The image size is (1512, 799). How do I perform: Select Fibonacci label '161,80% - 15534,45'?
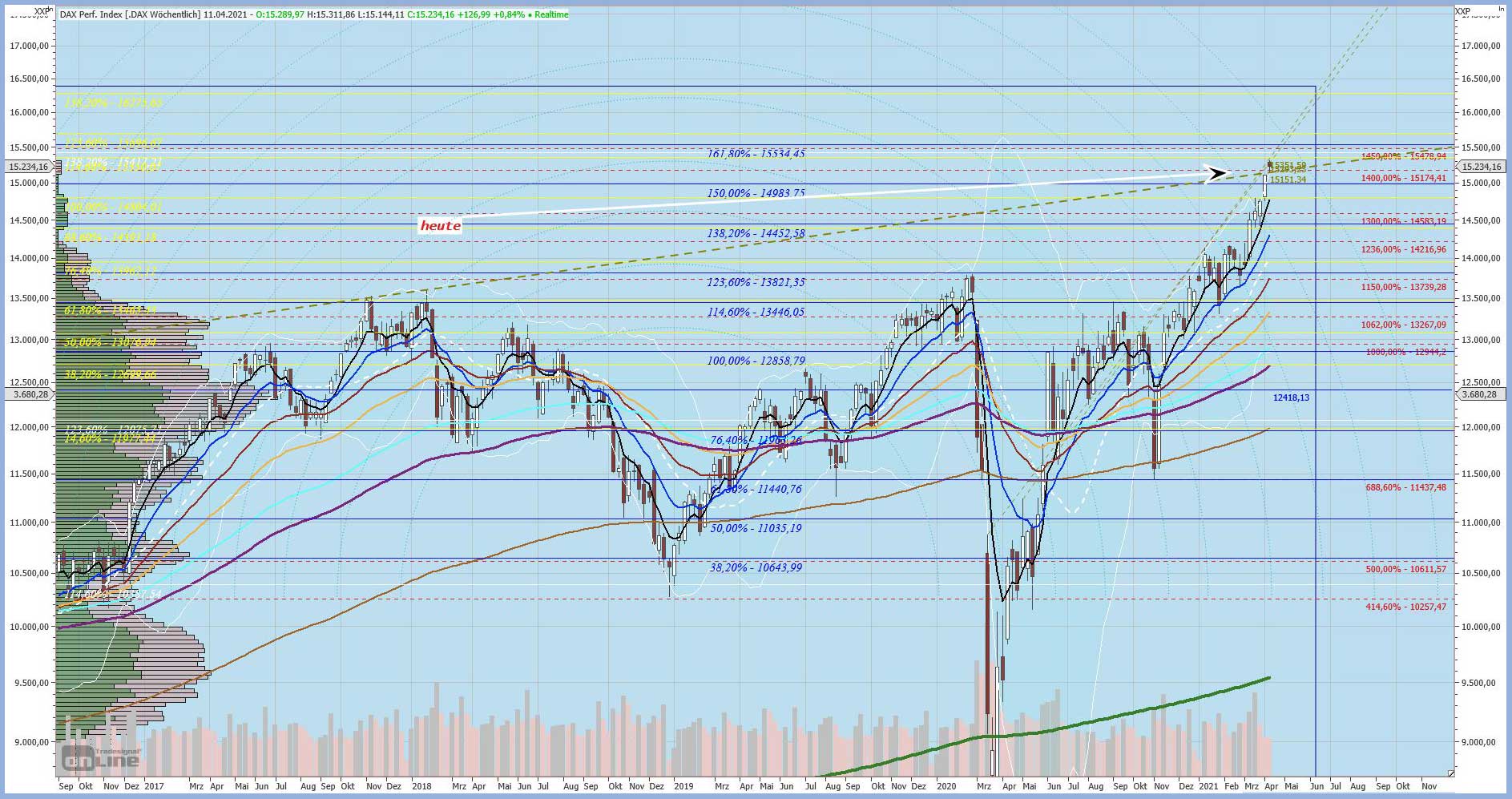(756, 154)
